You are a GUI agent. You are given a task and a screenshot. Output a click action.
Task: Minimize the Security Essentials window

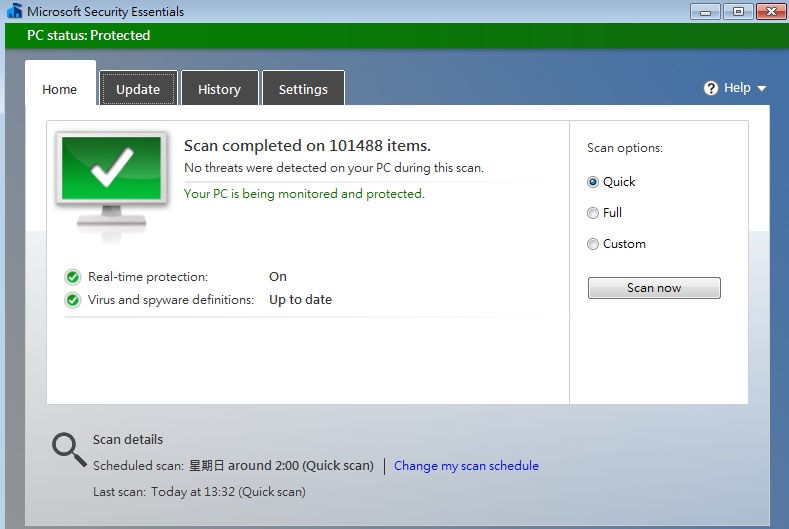coord(705,12)
